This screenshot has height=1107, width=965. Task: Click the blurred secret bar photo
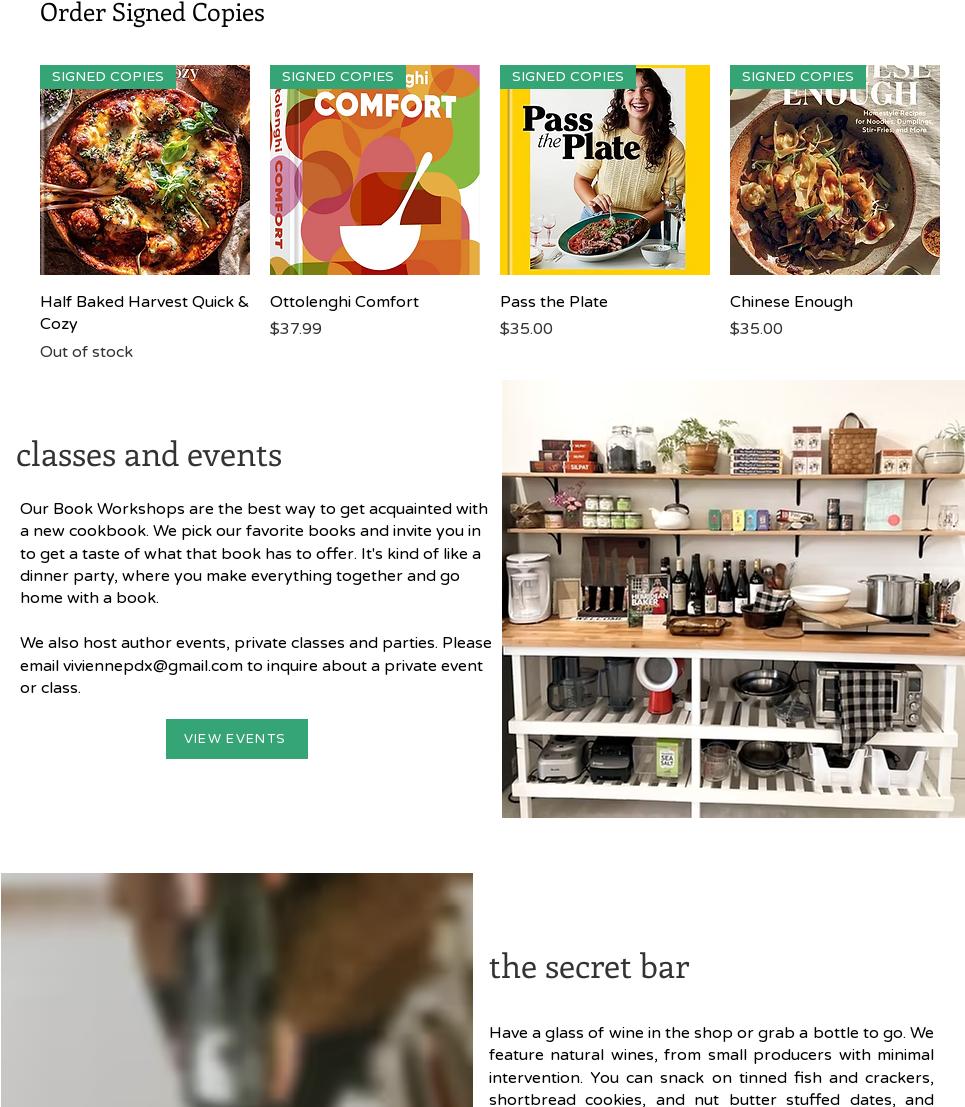tap(236, 990)
